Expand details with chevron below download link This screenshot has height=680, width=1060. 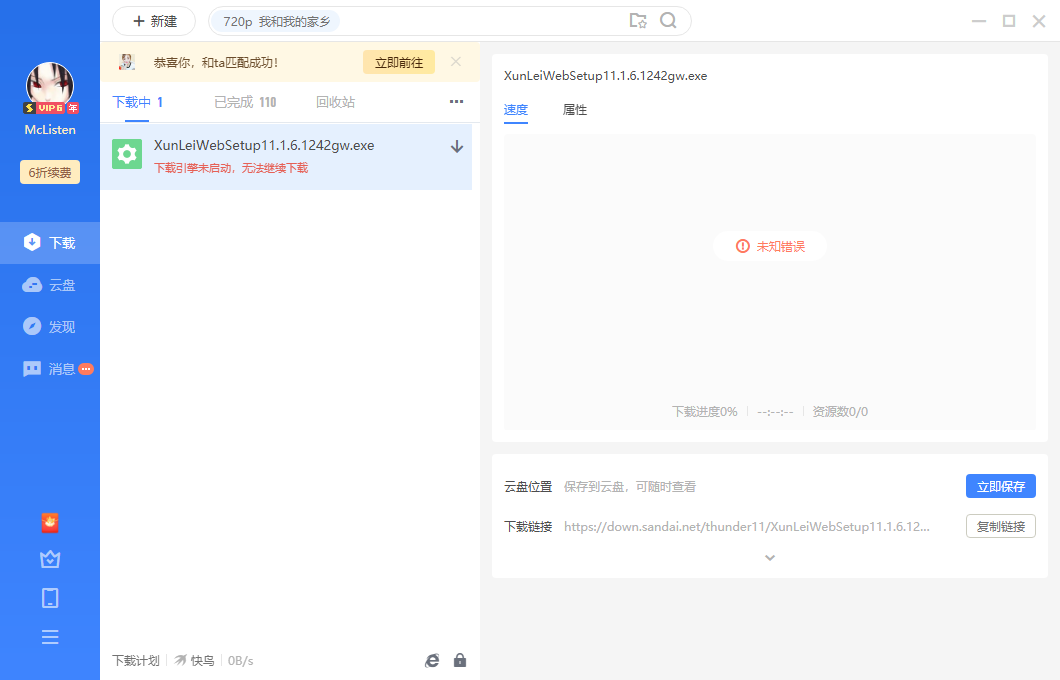769,558
